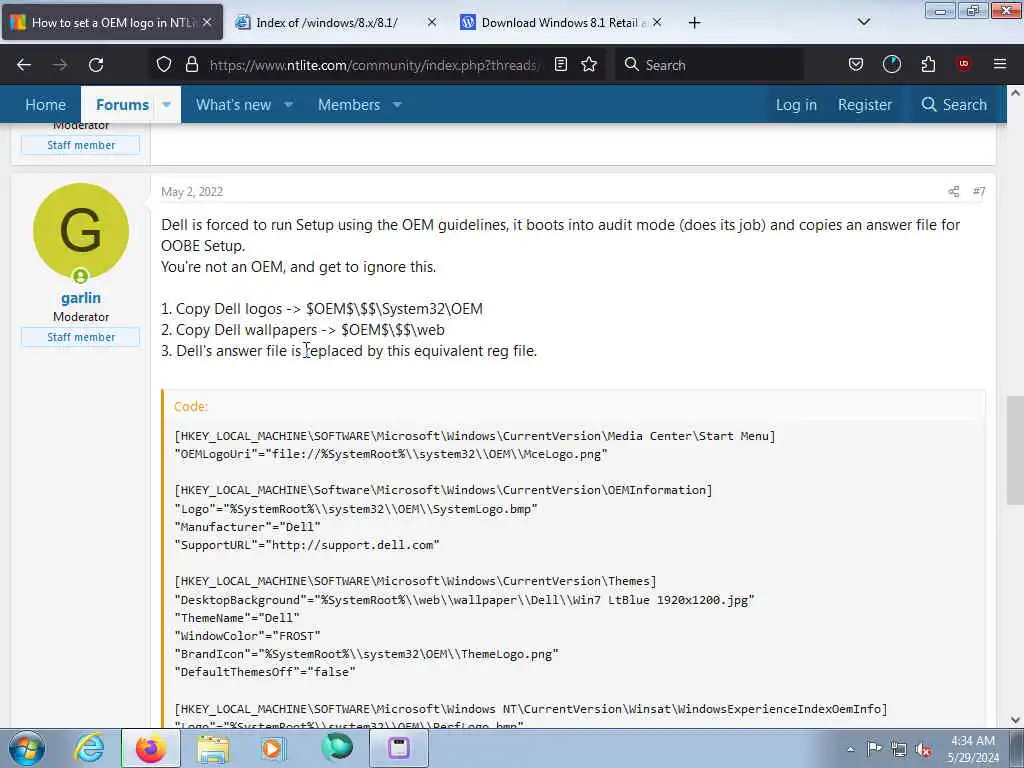Open the What's new page
The image size is (1024, 768).
tap(233, 104)
